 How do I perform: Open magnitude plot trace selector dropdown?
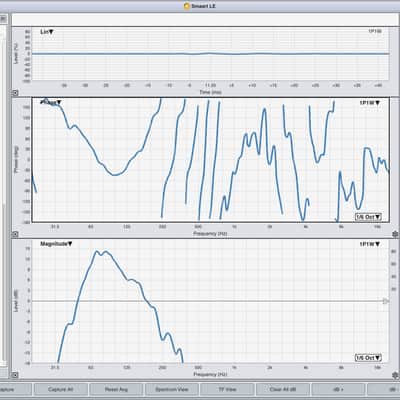pos(369,244)
